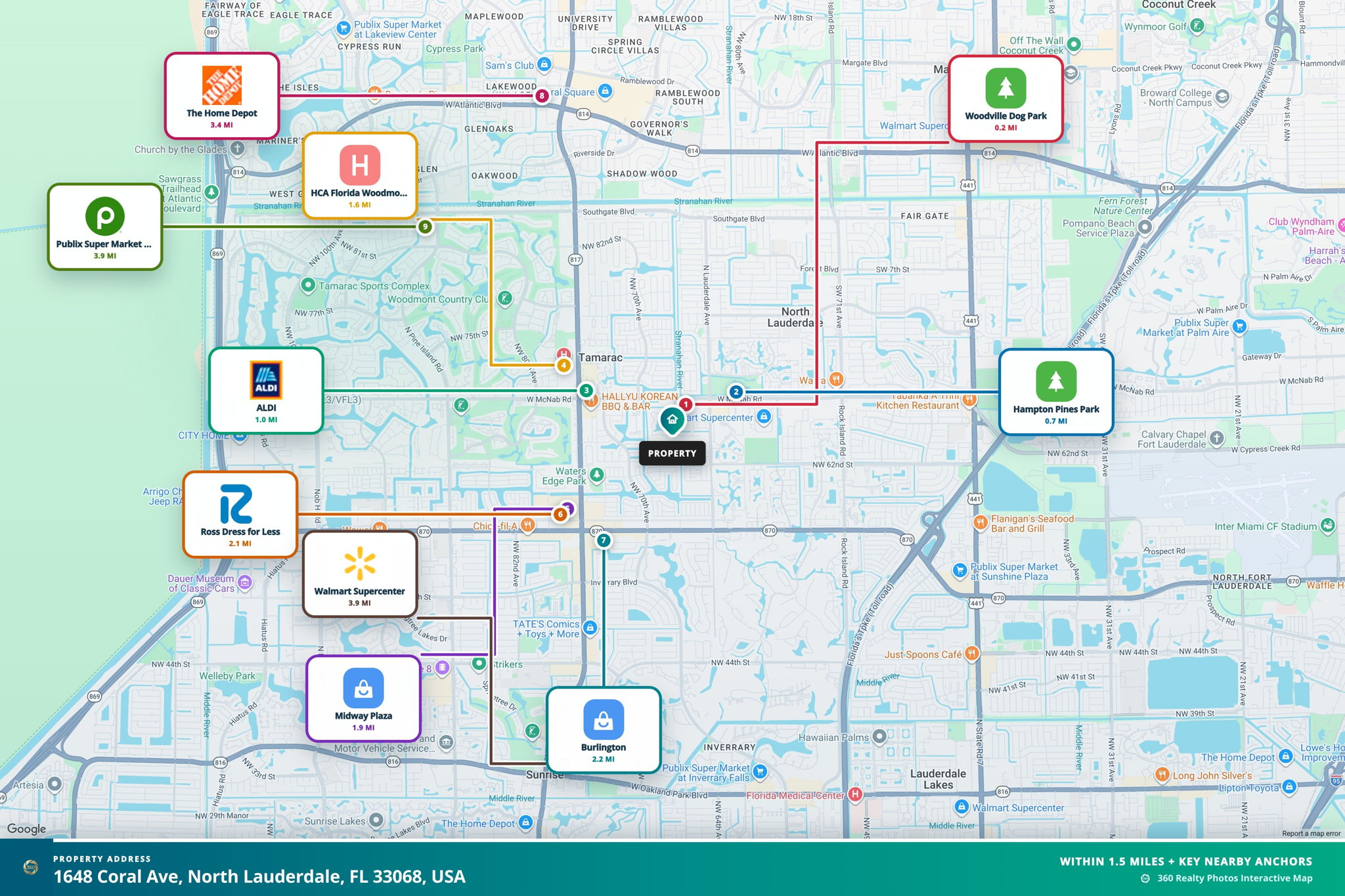Open the Woodville Dog Park card

point(1006,99)
